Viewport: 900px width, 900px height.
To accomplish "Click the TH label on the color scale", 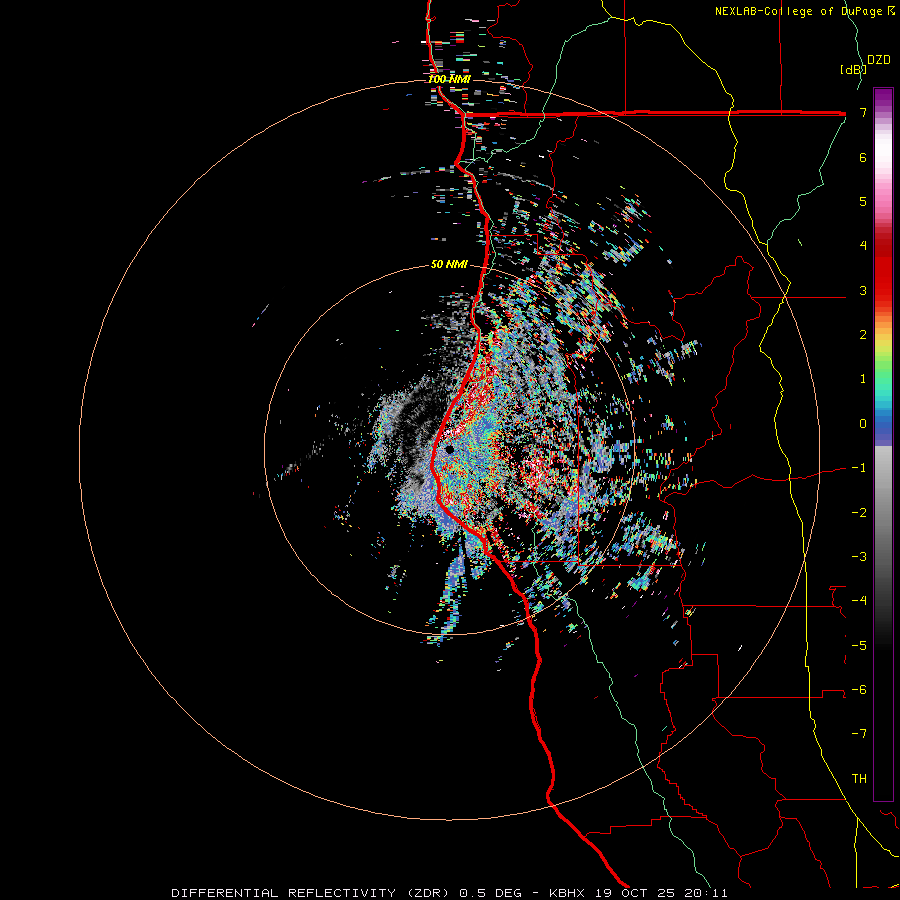I will [859, 778].
